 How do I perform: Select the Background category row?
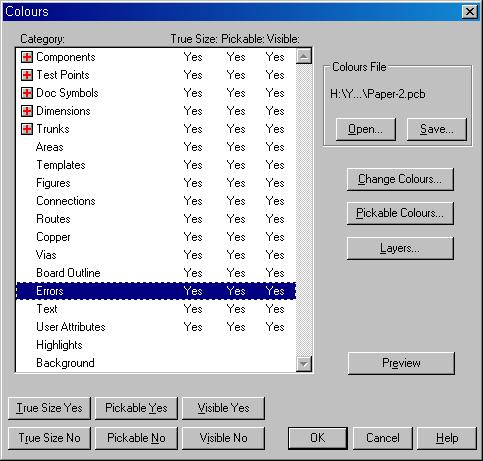pos(156,363)
